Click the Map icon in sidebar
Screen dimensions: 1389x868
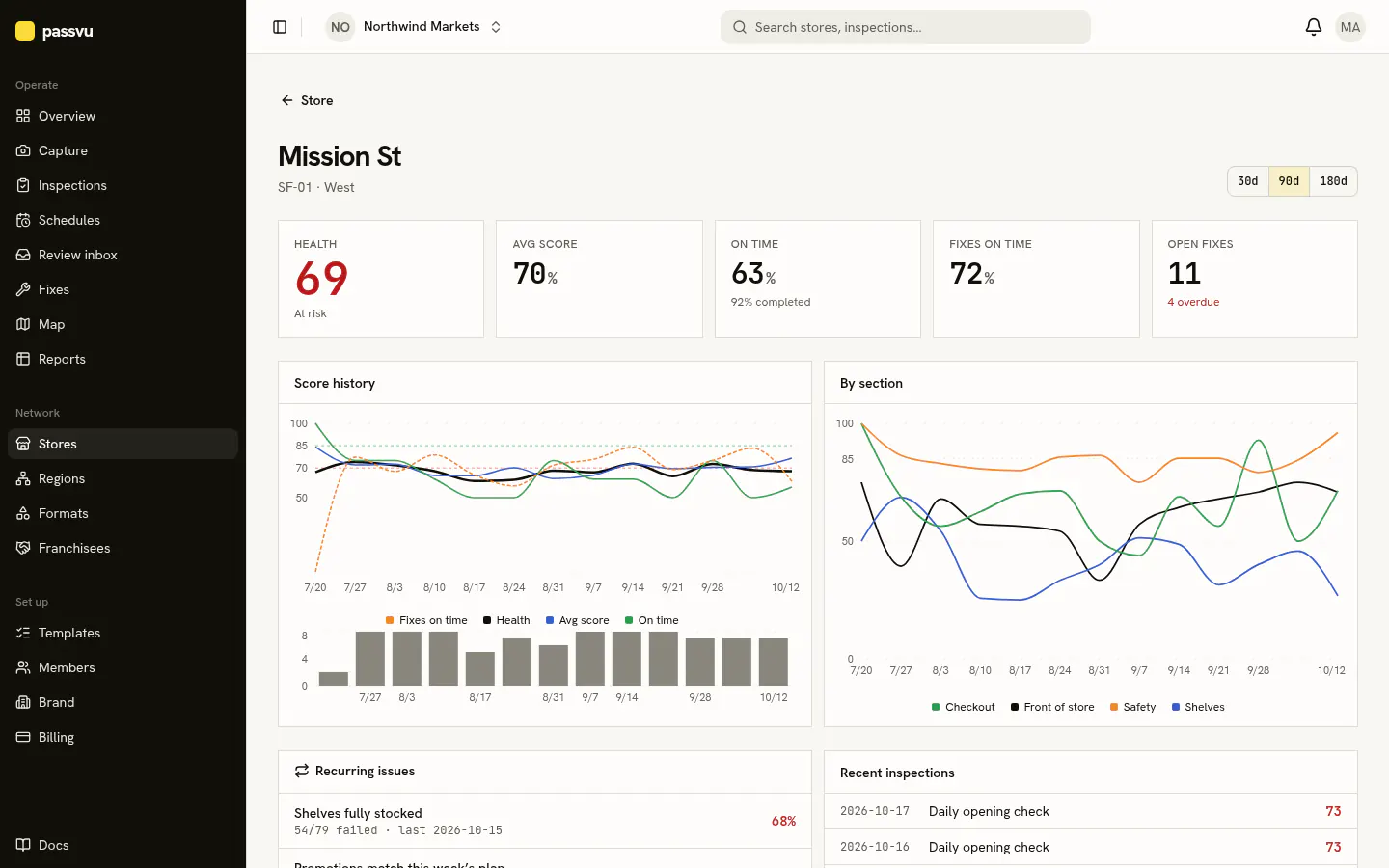point(23,324)
